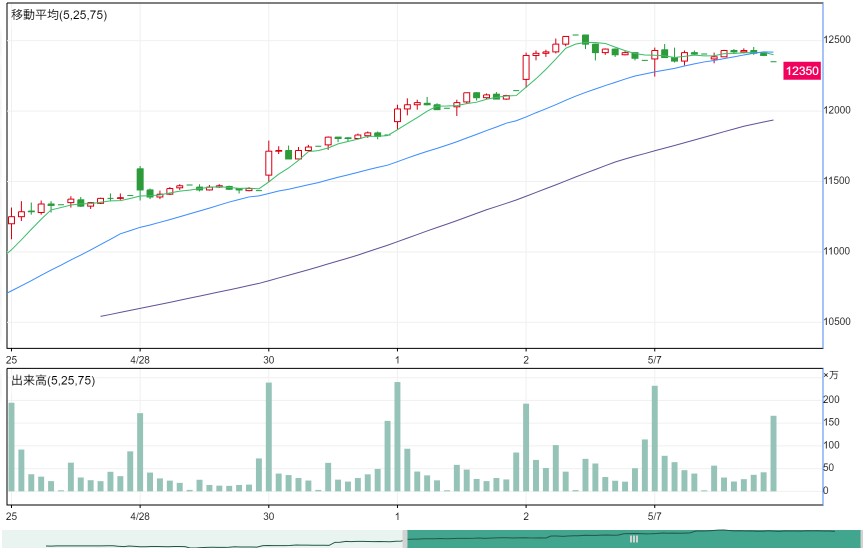Grab the range navigator center handle
The width and height of the screenshot is (868, 552).
coord(634,539)
